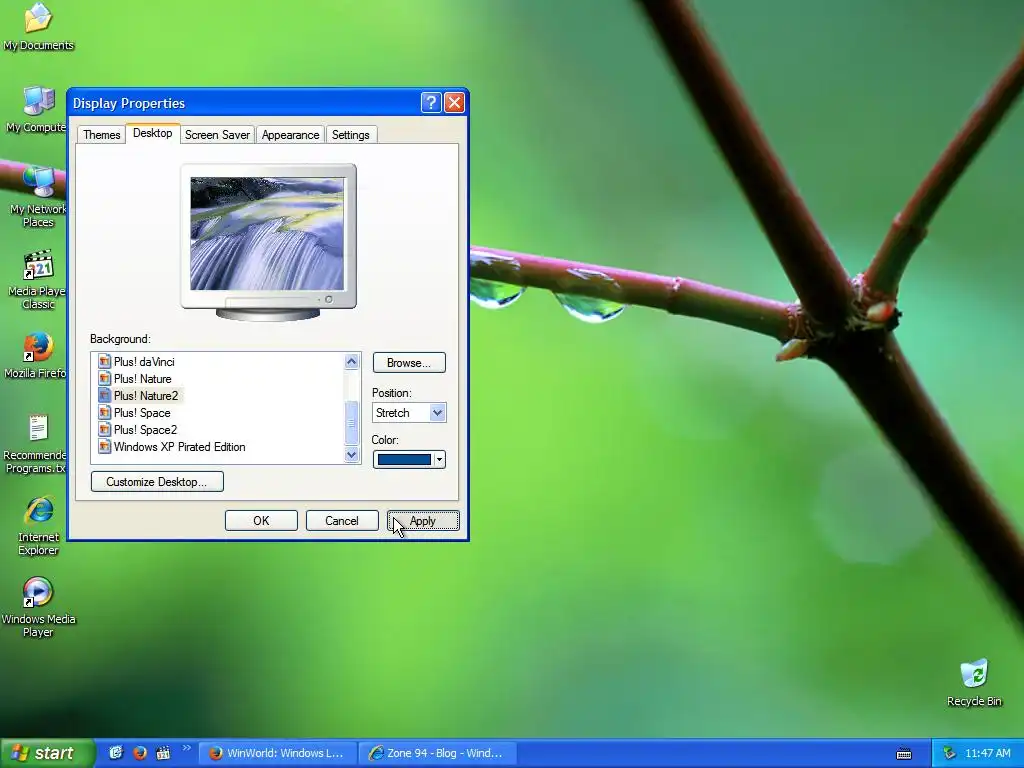Click the background list scroll up arrow
This screenshot has height=768, width=1024.
[x=351, y=361]
